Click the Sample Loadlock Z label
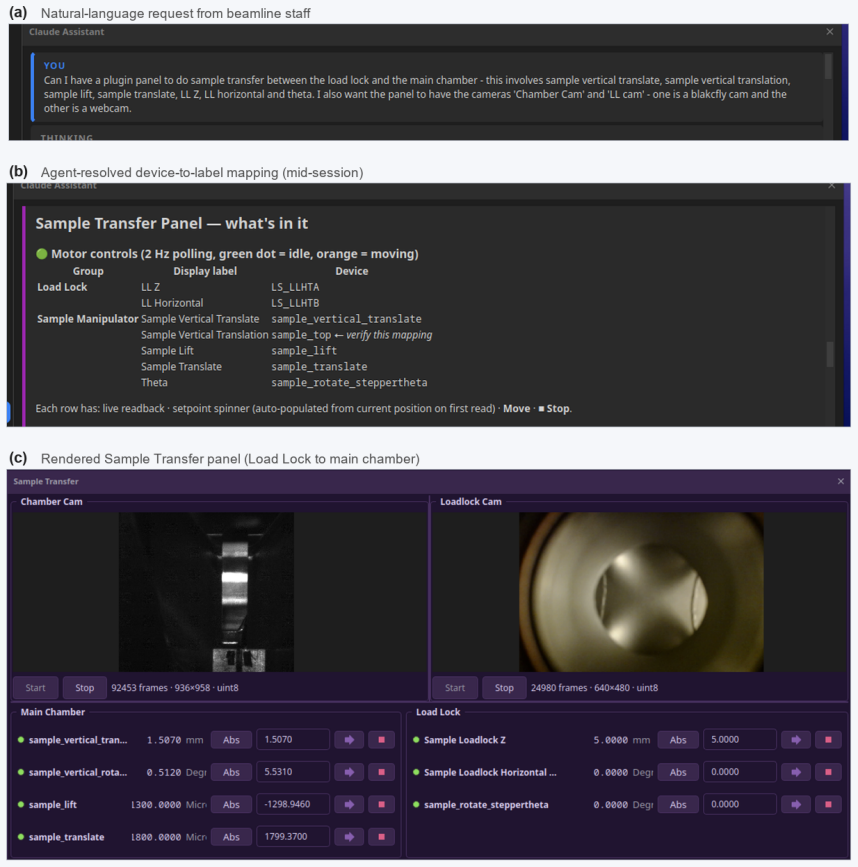Image resolution: width=858 pixels, height=867 pixels. (x=465, y=740)
